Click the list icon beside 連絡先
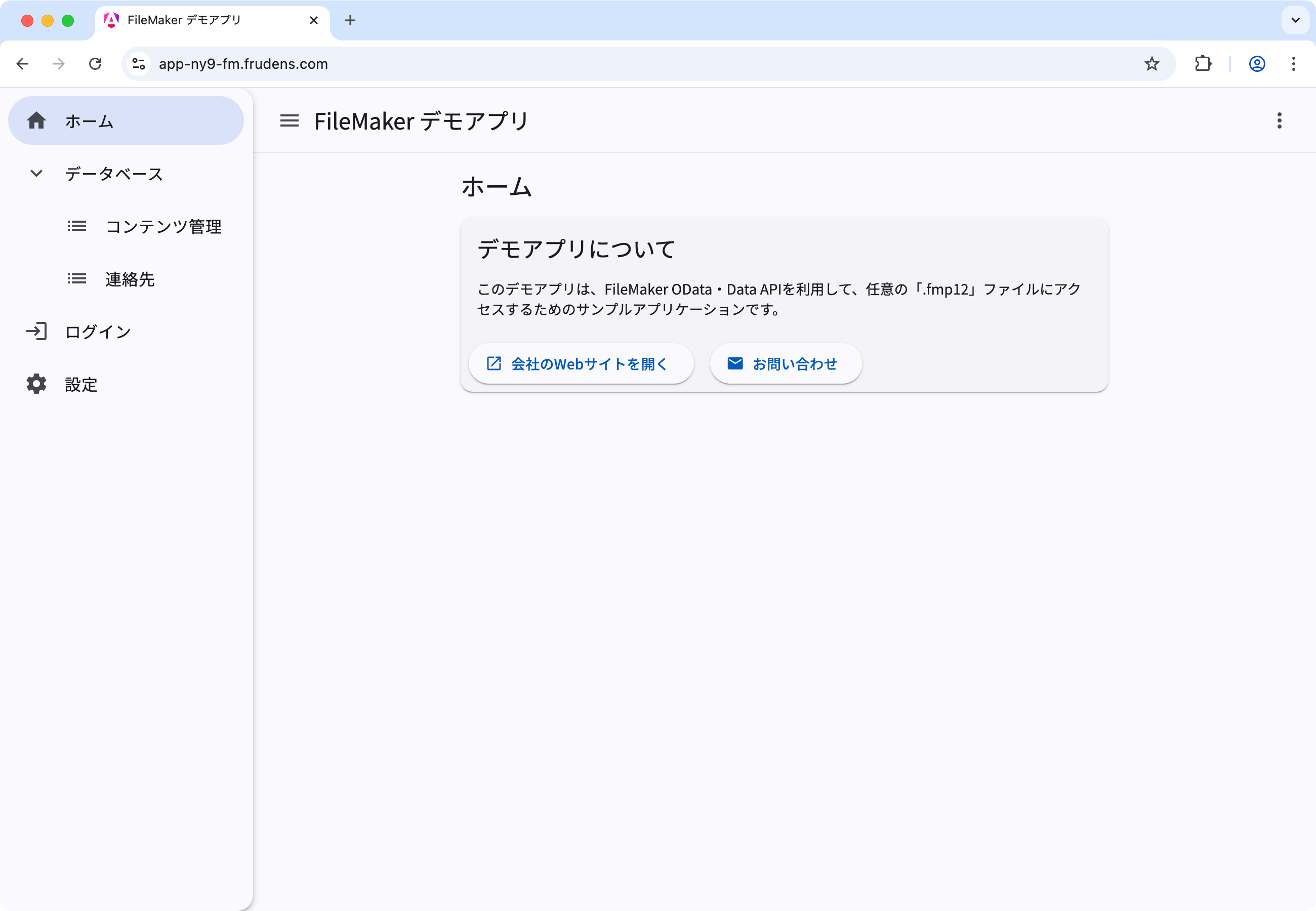 (76, 279)
